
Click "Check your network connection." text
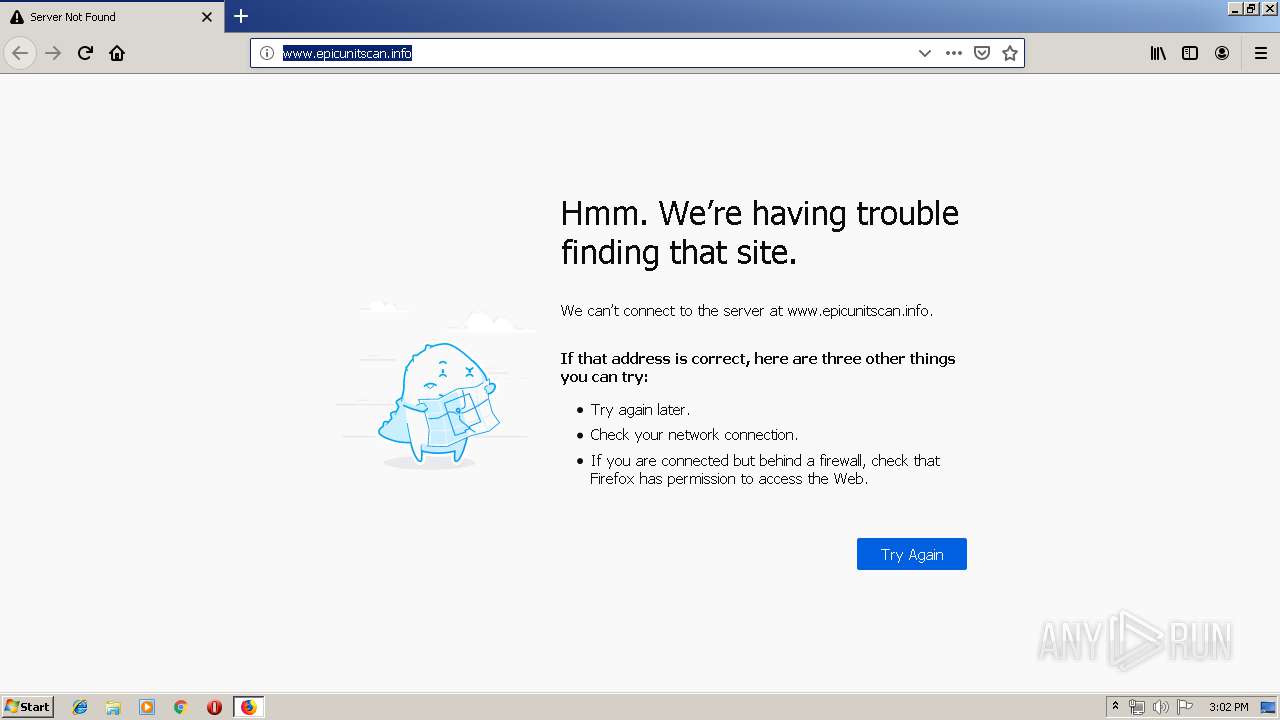(694, 435)
